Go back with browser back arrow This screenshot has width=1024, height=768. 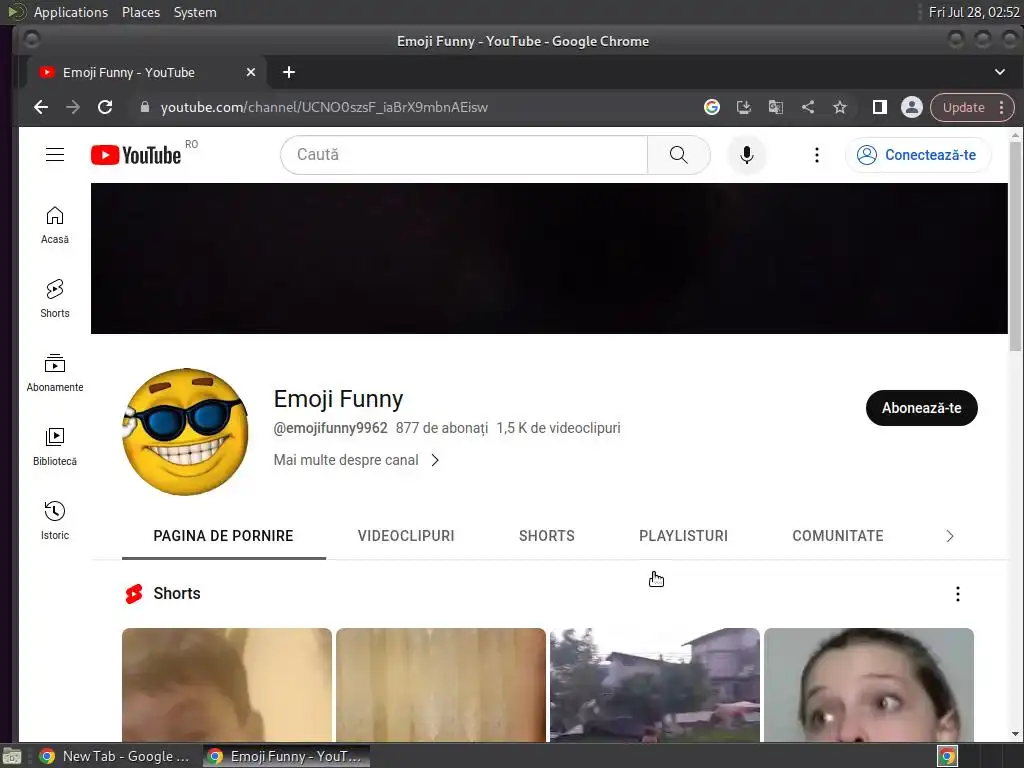tap(41, 107)
